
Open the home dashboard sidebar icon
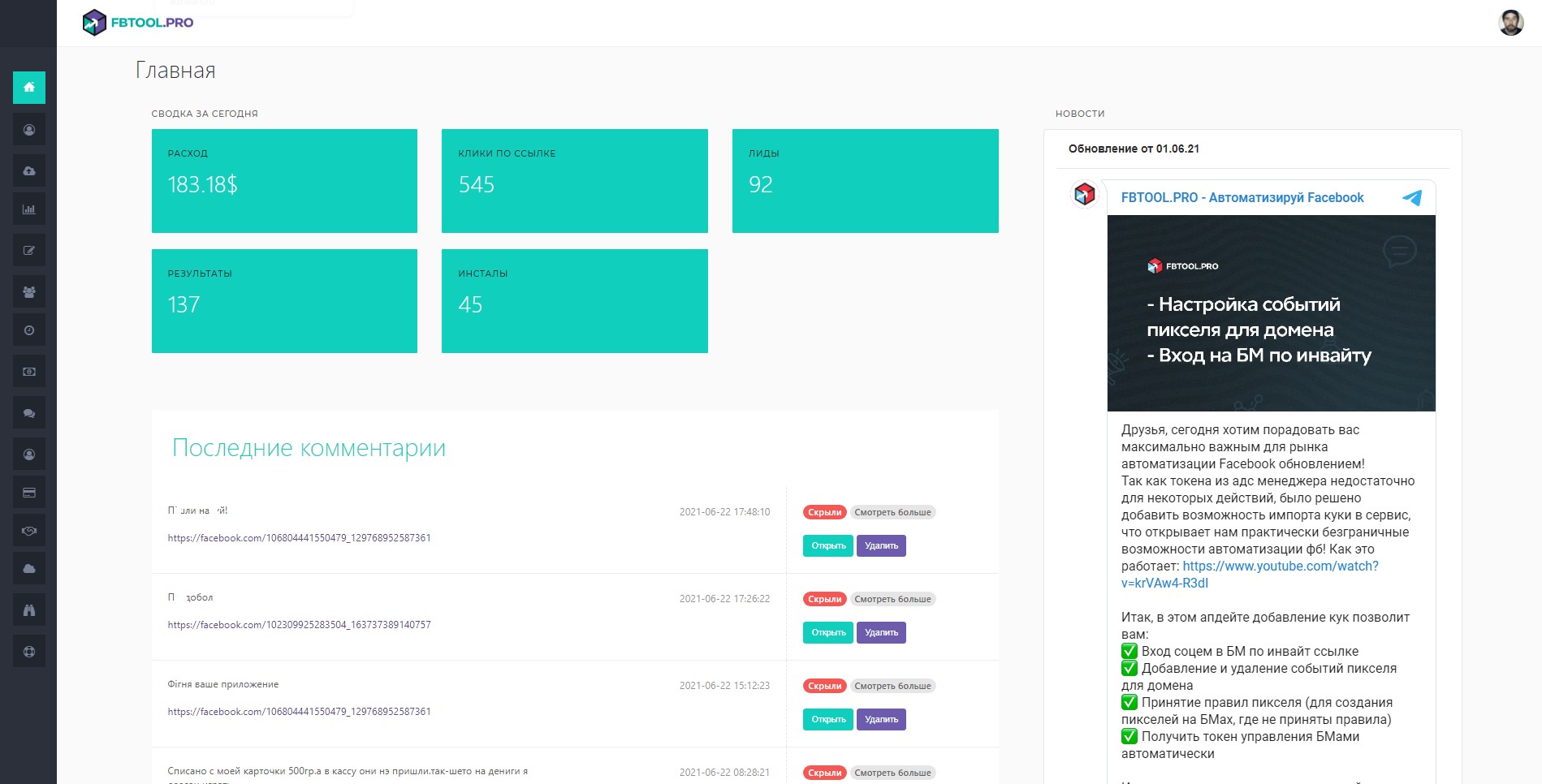pyautogui.click(x=29, y=88)
